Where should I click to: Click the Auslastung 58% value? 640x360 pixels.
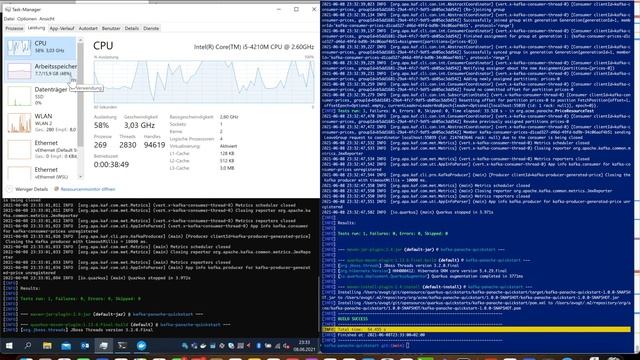point(101,125)
